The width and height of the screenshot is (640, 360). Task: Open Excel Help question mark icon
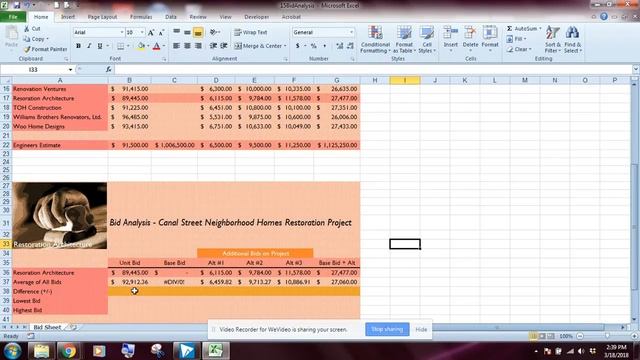tap(604, 17)
